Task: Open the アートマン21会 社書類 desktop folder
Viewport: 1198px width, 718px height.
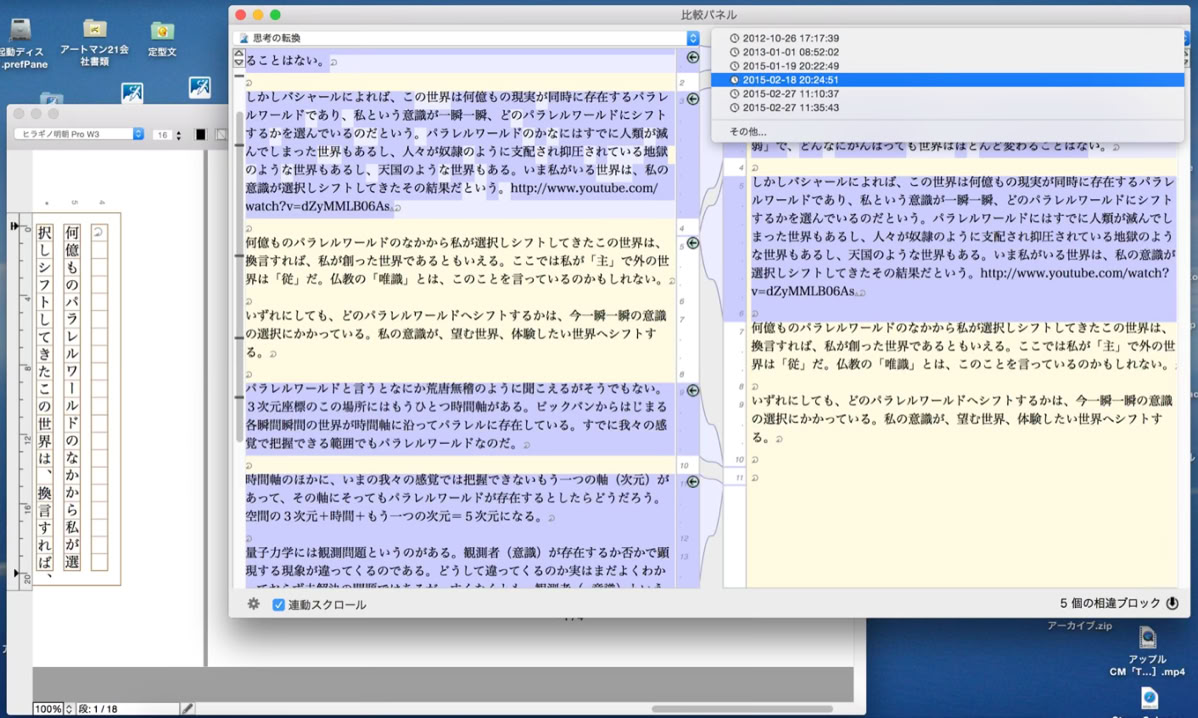Action: tap(95, 43)
